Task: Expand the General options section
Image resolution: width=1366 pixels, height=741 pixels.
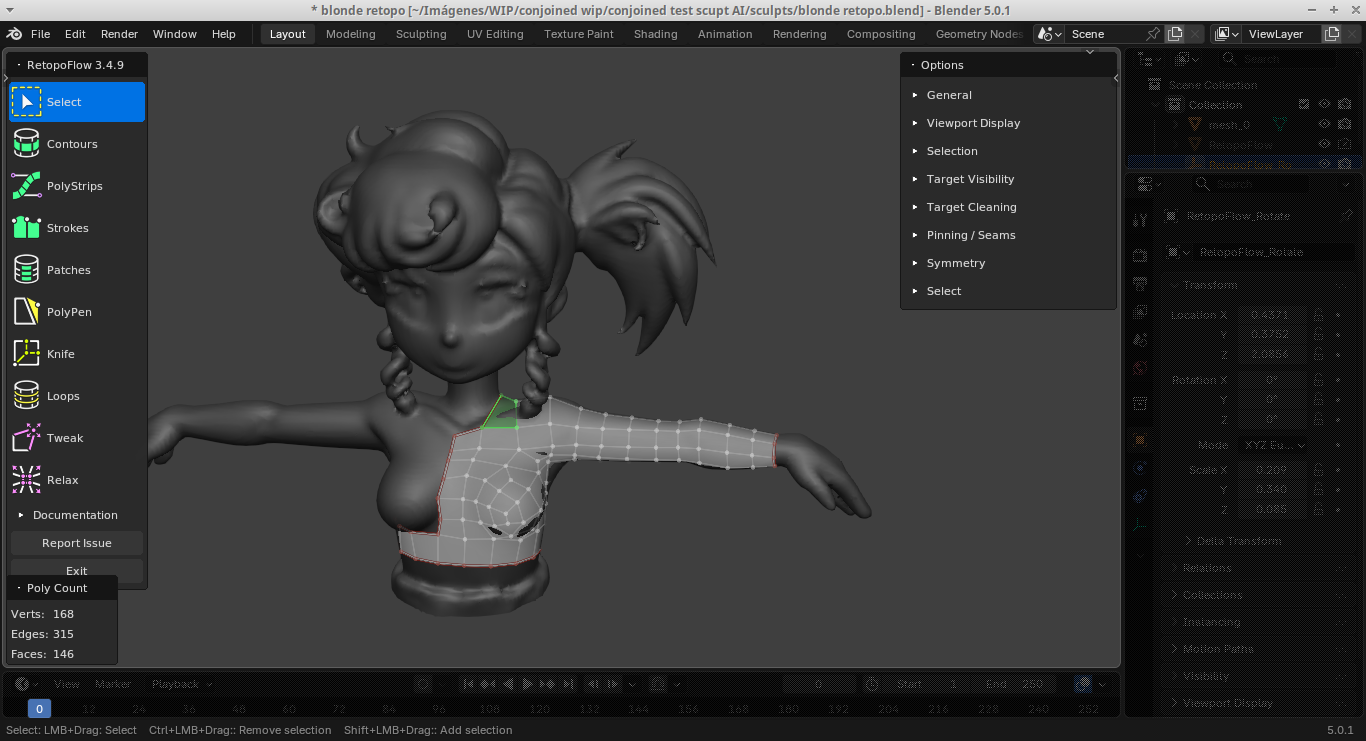Action: (x=1008, y=95)
